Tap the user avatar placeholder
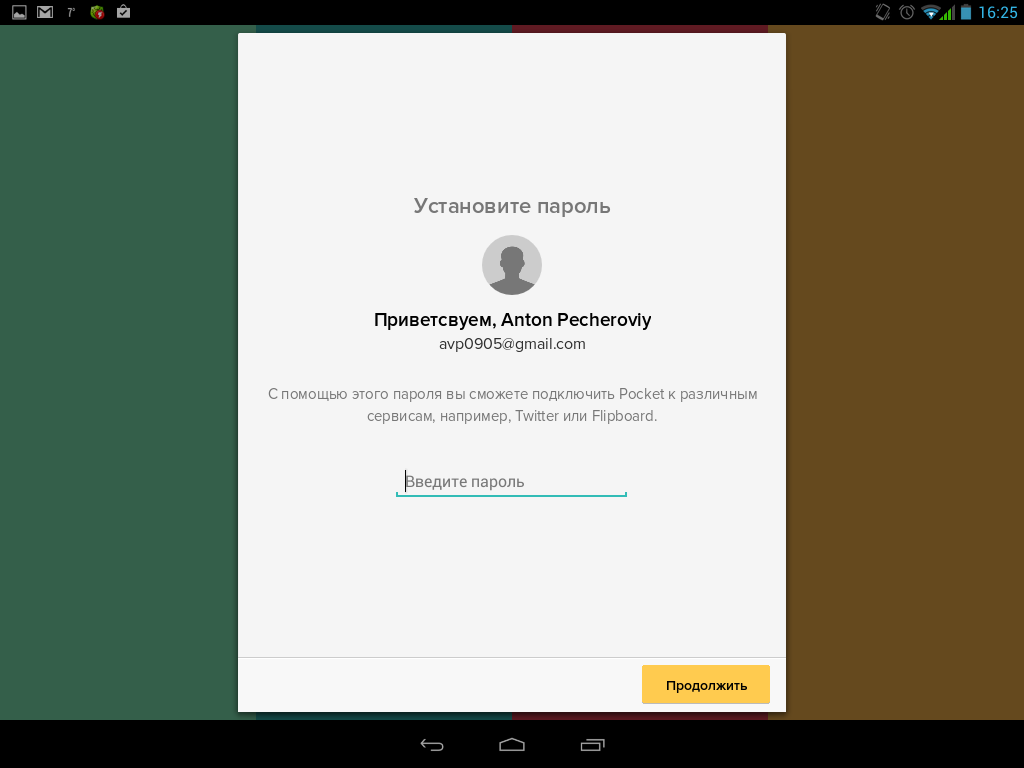 point(512,265)
